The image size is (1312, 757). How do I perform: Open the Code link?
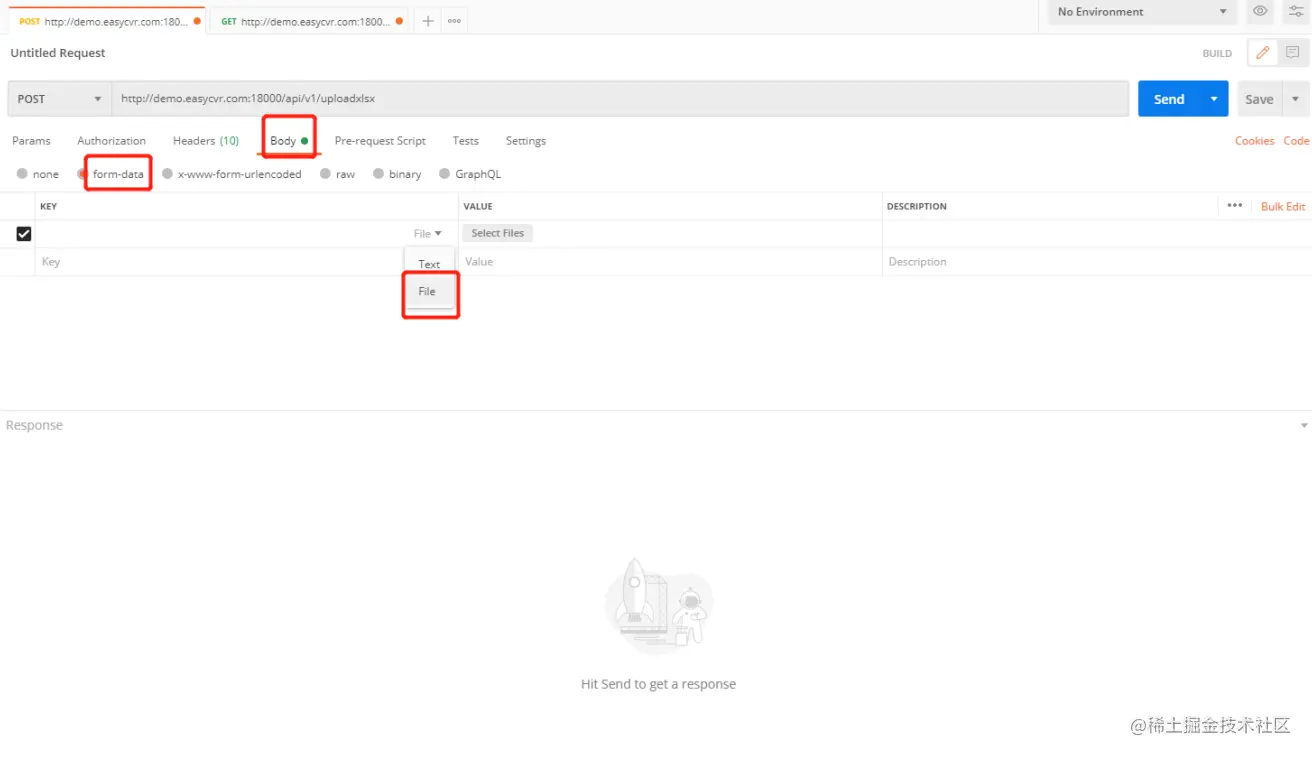pos(1296,141)
